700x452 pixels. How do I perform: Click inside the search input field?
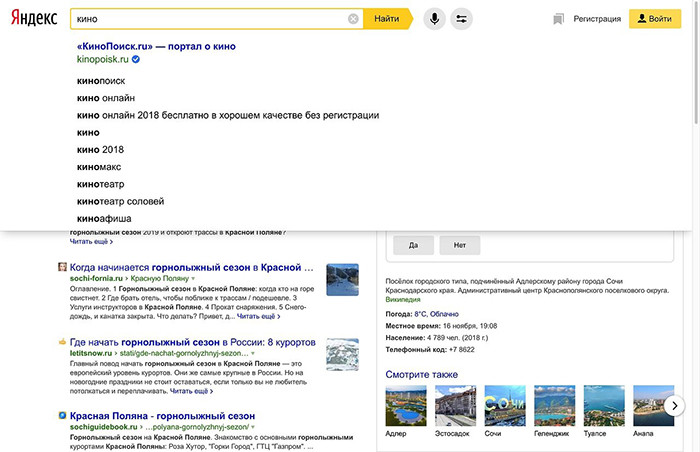200,19
